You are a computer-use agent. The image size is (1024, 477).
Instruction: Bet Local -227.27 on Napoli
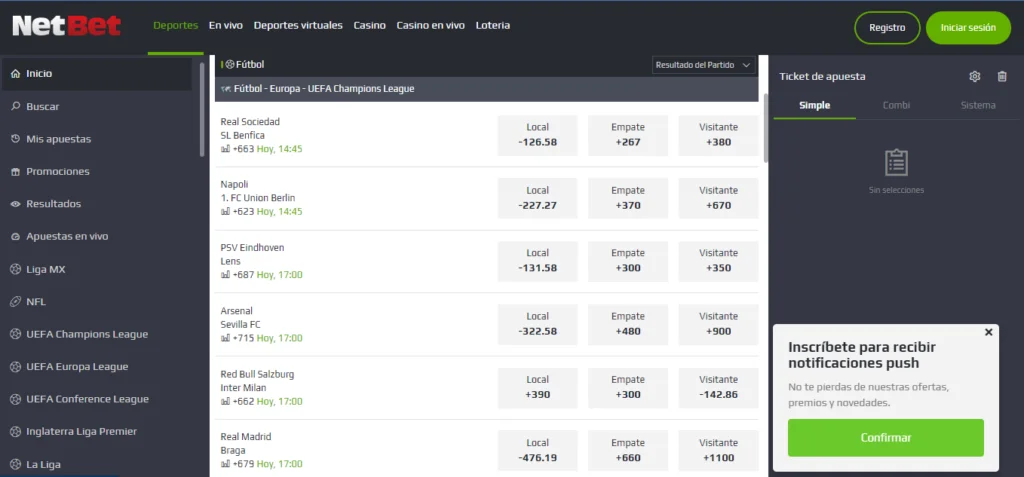point(537,198)
